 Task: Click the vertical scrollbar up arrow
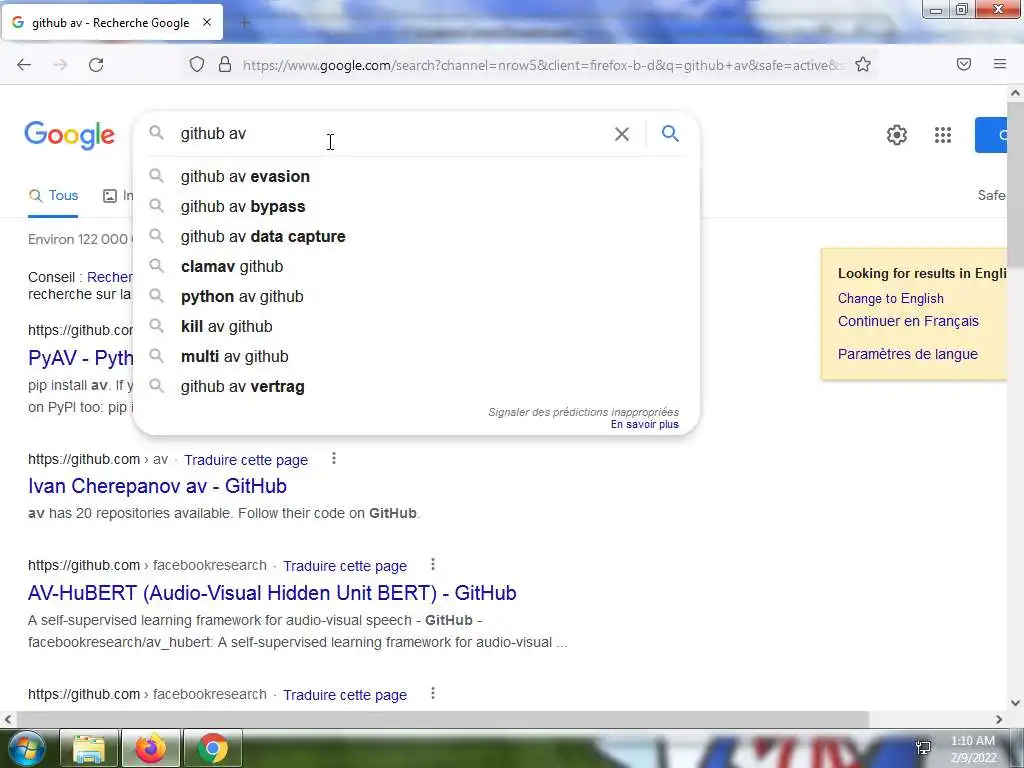tap(1015, 93)
